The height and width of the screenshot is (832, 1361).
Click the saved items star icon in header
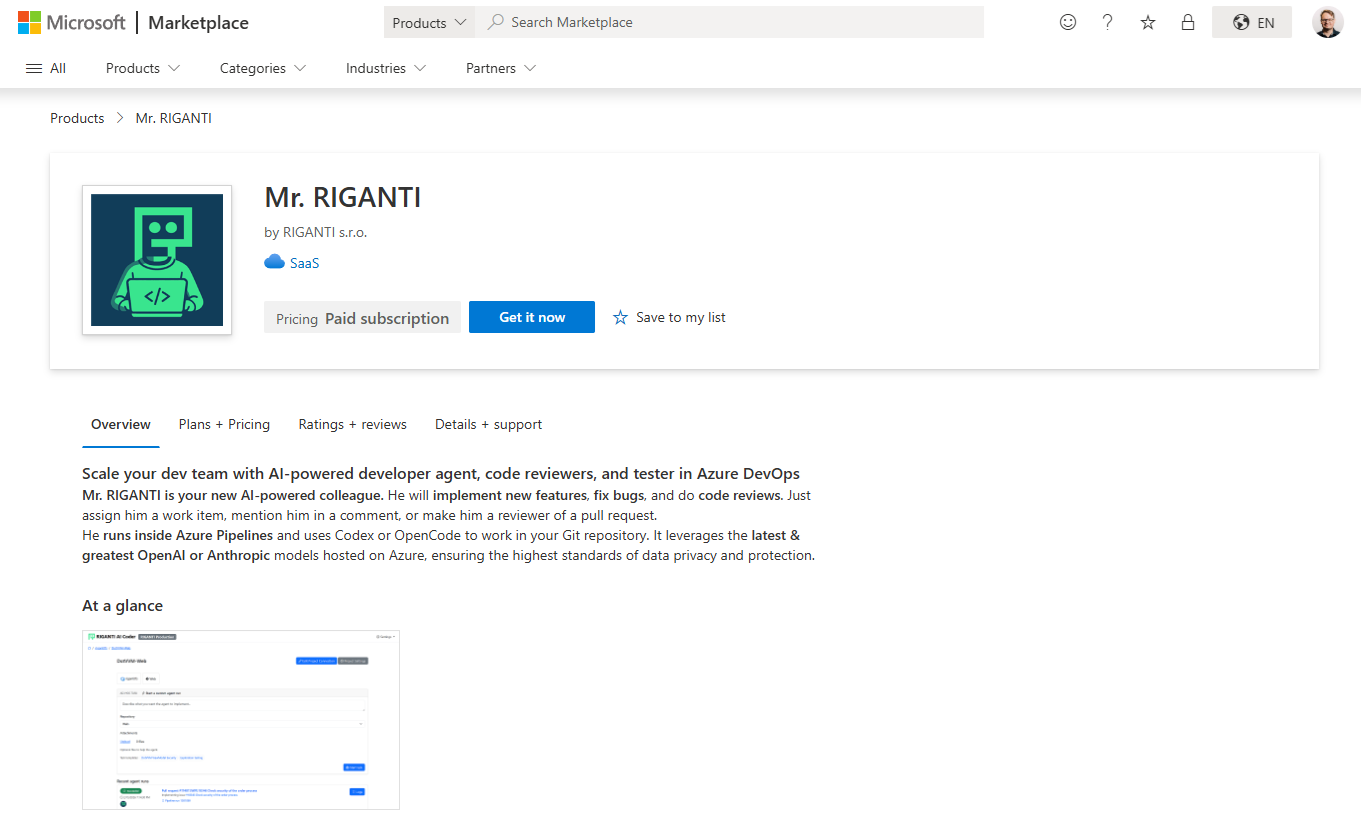(x=1147, y=21)
